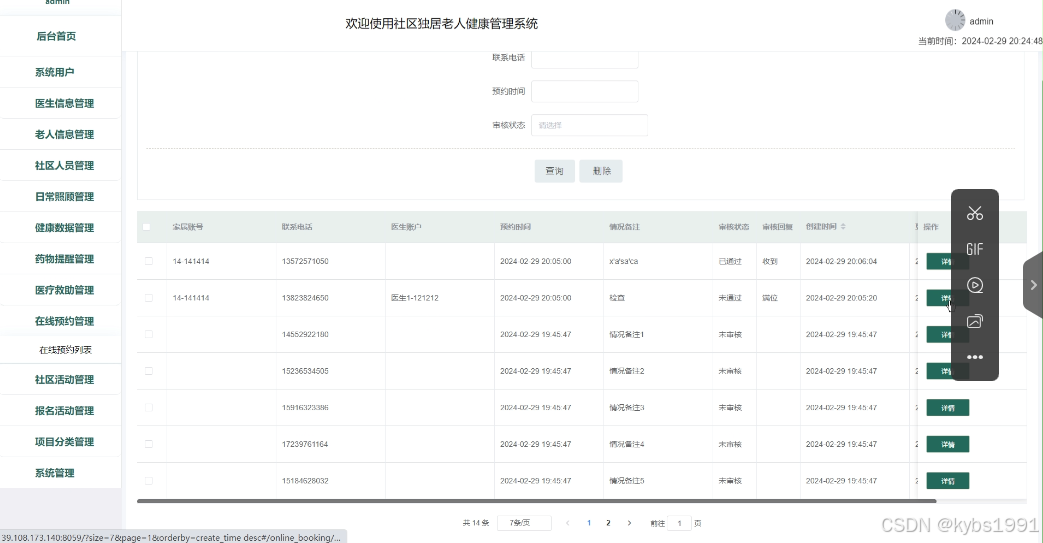This screenshot has height=543, width=1043.
Task: Click the screen record play icon
Action: click(974, 285)
